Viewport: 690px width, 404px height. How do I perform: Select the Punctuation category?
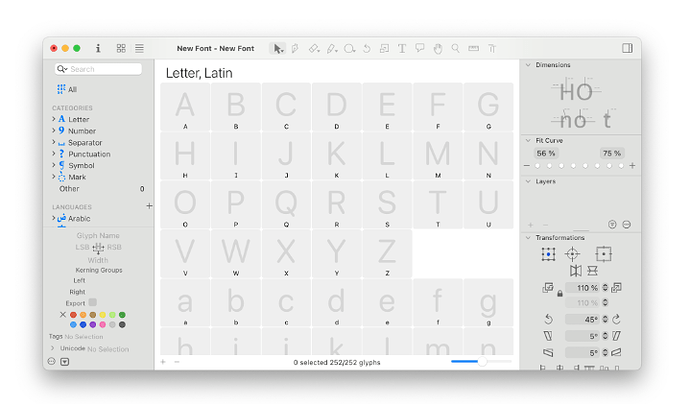[89, 154]
